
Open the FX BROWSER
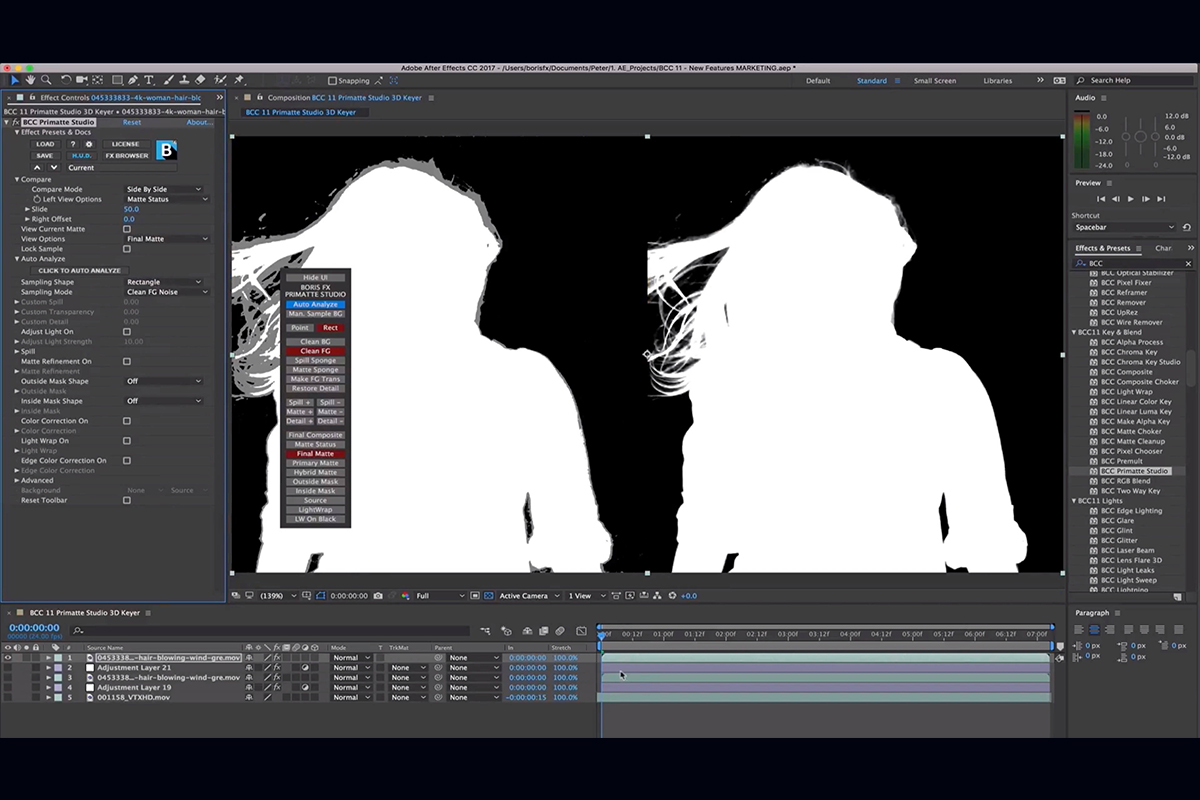click(127, 155)
